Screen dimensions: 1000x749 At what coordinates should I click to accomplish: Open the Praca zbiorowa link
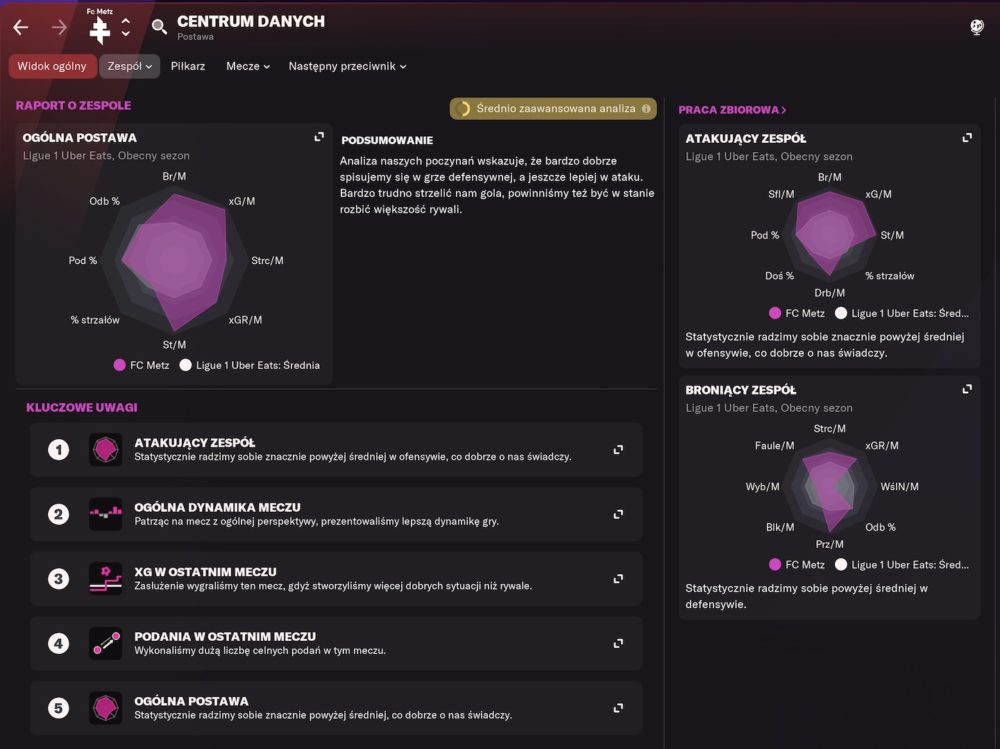[732, 110]
